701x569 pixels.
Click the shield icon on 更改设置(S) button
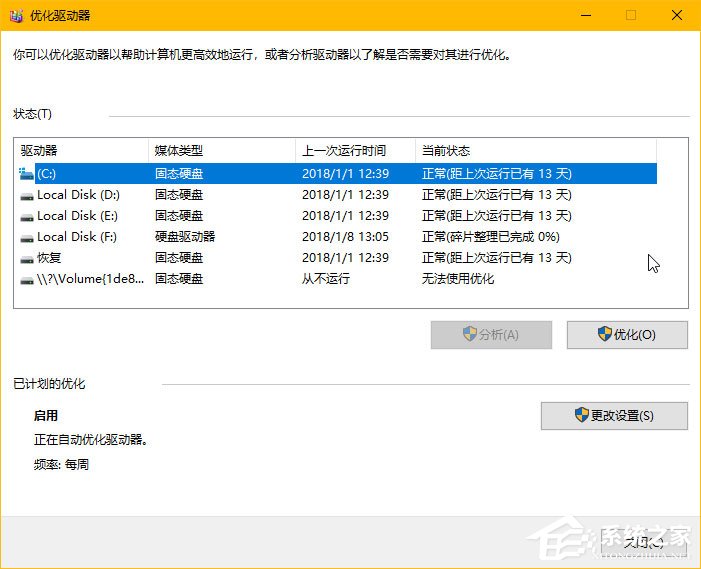click(x=582, y=415)
